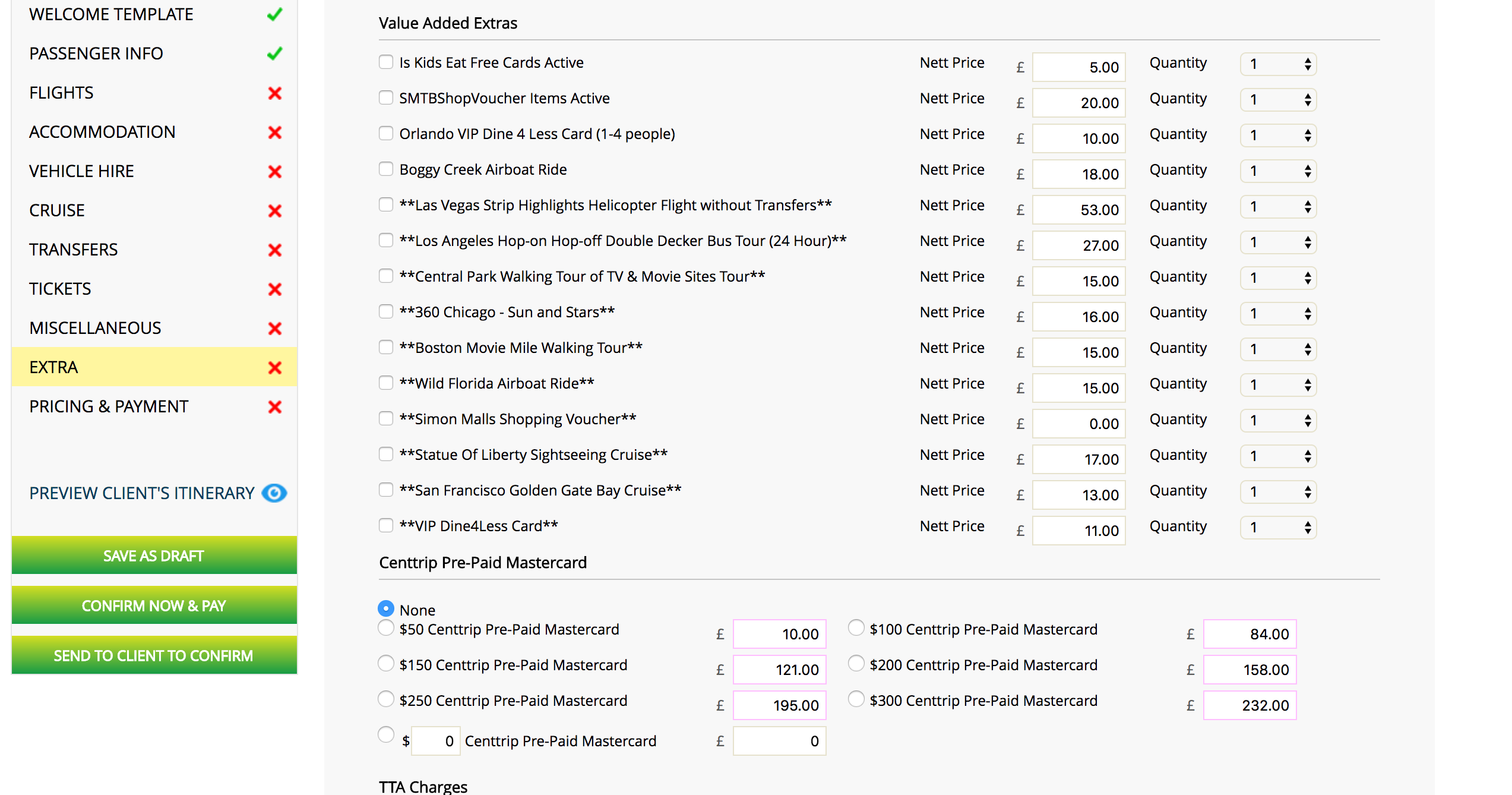1512x795 pixels.
Task: Open the Quantity dropdown for SMTBShopVoucher Items
Action: [1278, 100]
